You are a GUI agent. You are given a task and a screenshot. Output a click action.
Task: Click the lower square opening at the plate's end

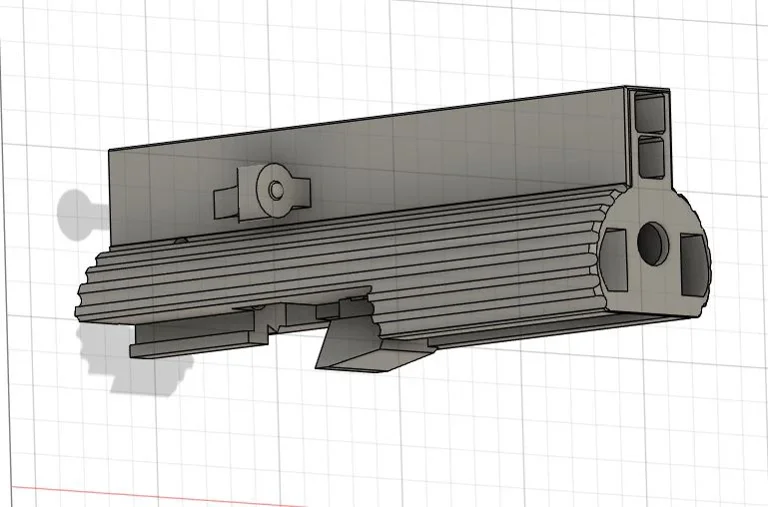[x=652, y=154]
